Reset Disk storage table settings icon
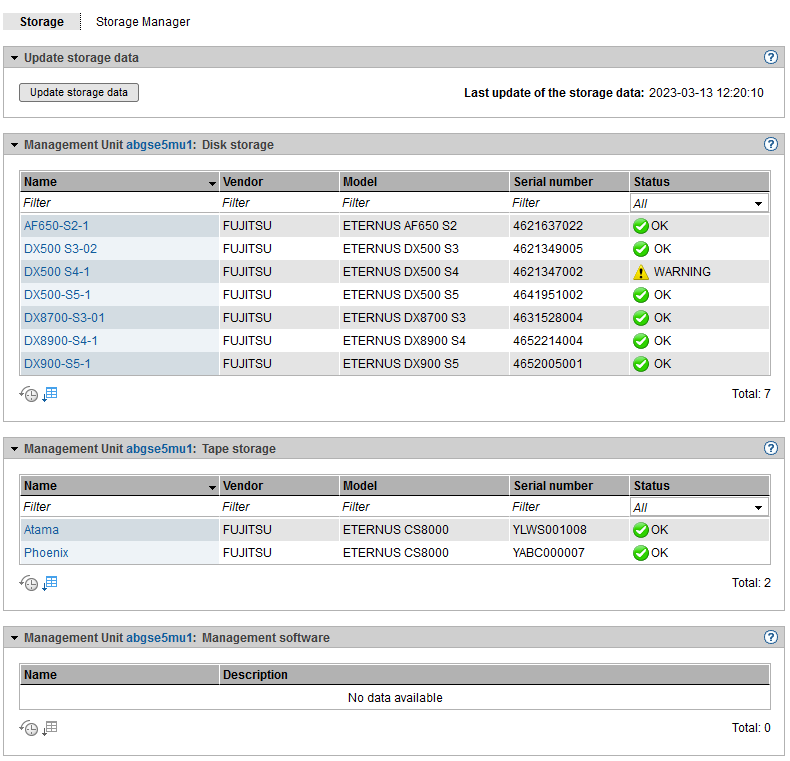This screenshot has width=790, height=761. click(29, 394)
